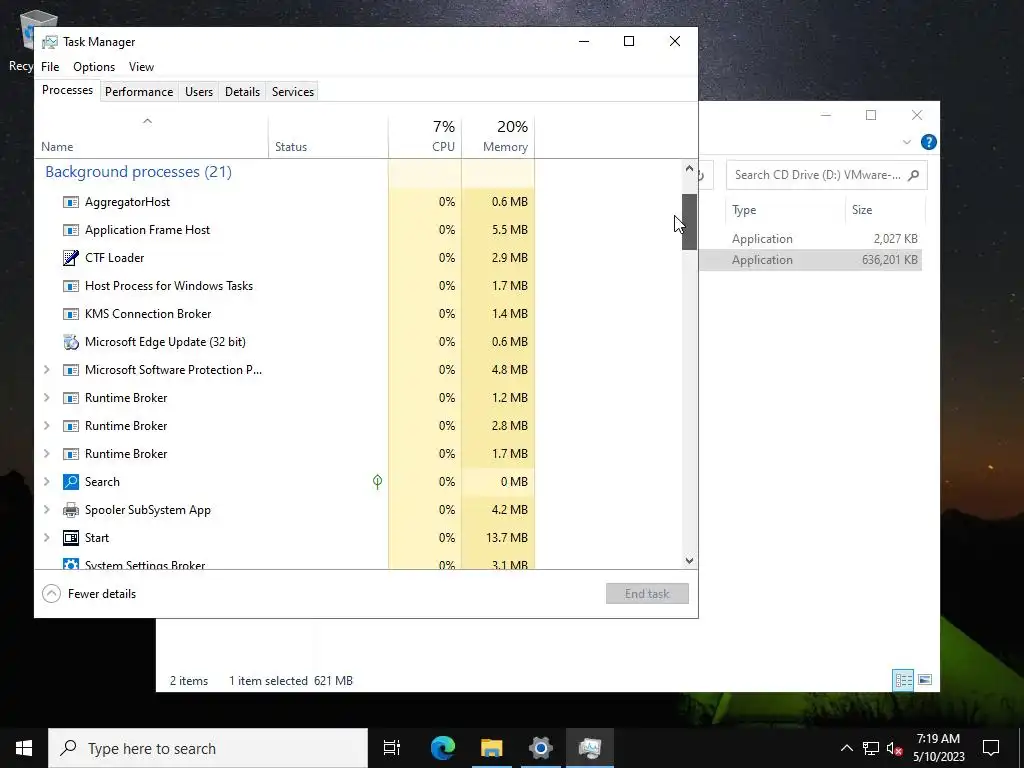Open File Explorer from the taskbar
The height and width of the screenshot is (768, 1024).
click(x=492, y=748)
